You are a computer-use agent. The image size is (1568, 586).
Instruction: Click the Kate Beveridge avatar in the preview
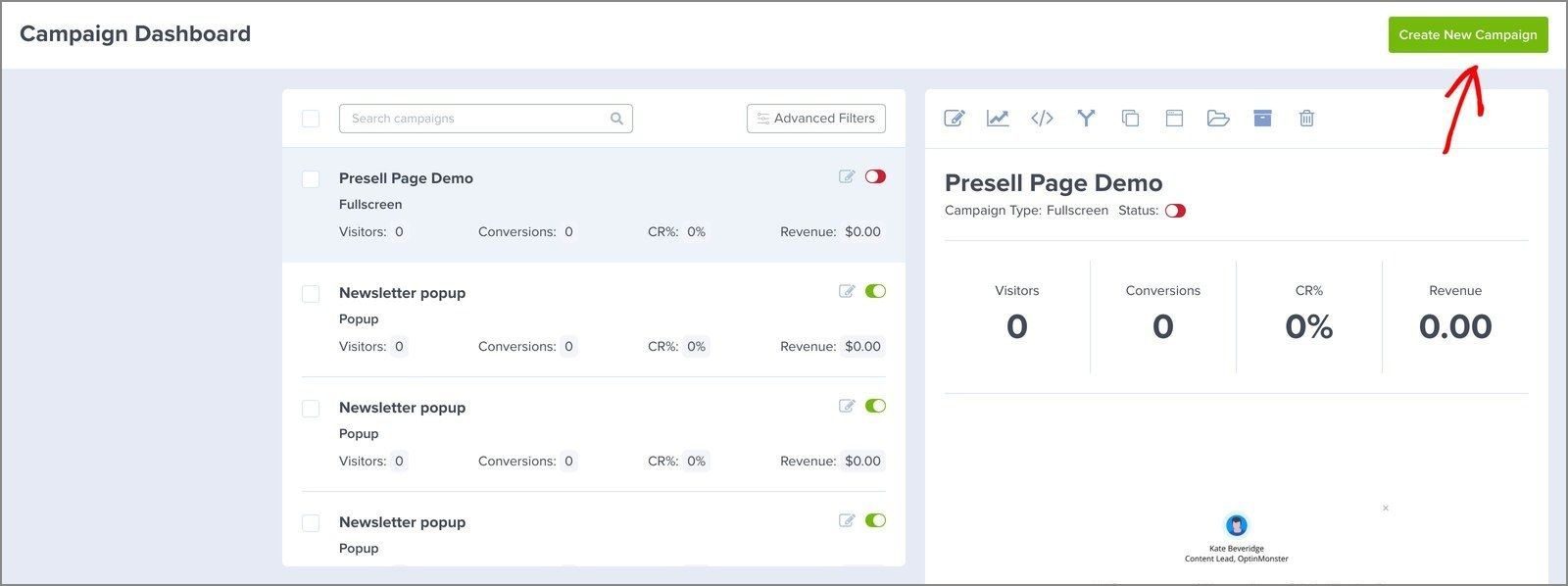(x=1237, y=525)
